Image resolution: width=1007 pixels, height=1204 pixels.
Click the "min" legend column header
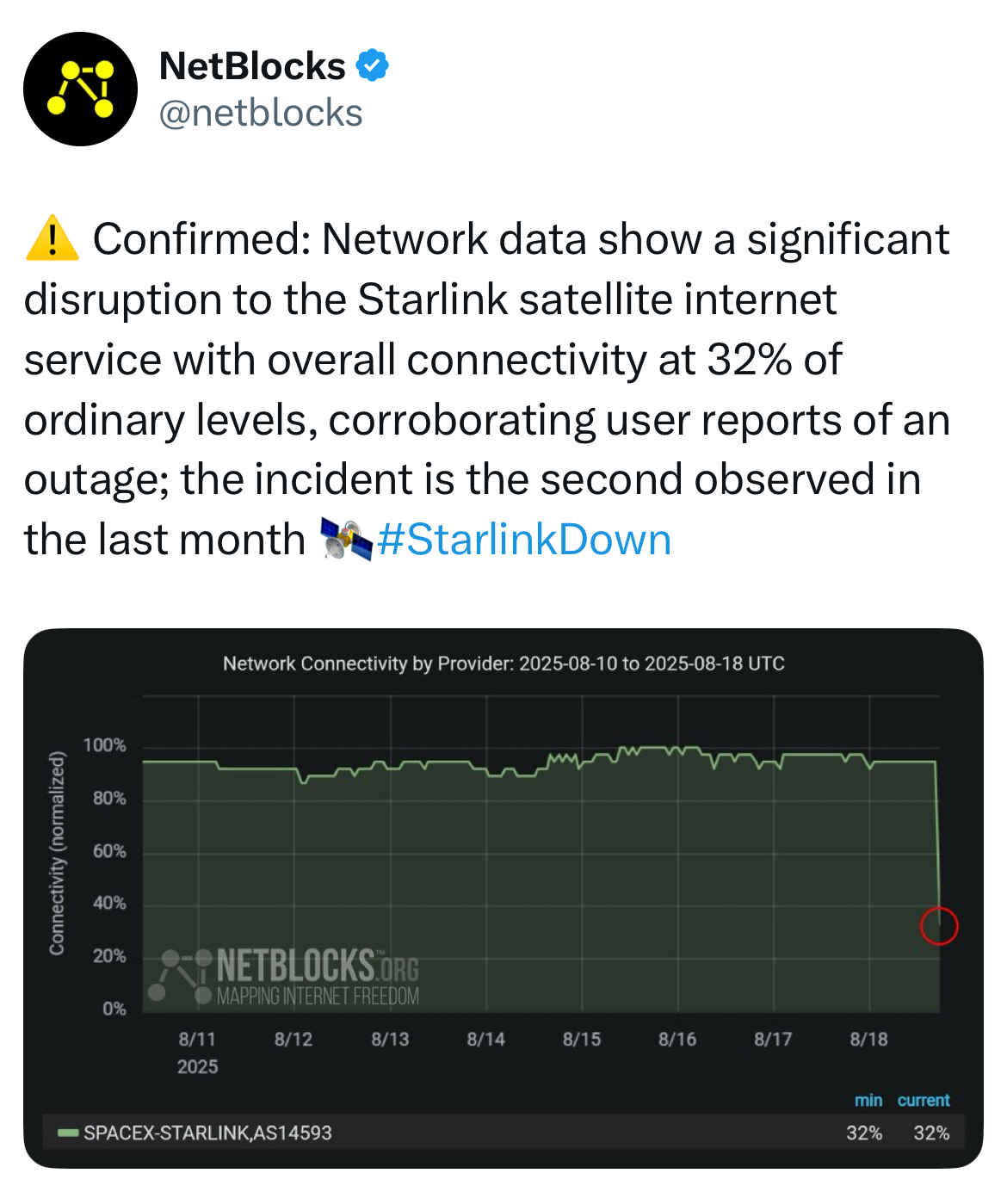click(868, 1100)
